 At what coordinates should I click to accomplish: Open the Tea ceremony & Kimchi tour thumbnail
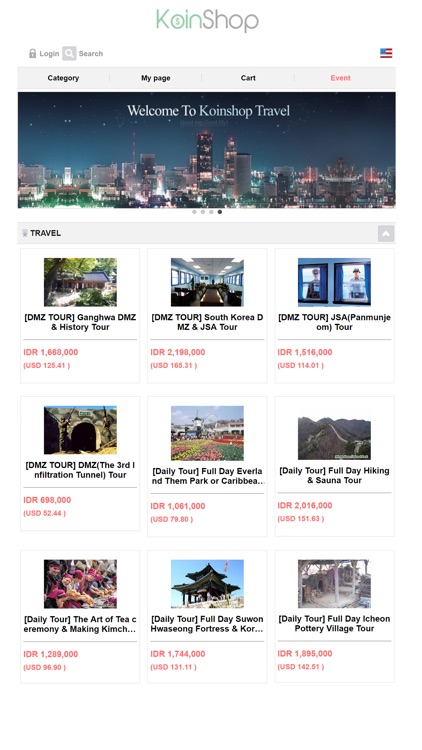[x=80, y=584]
